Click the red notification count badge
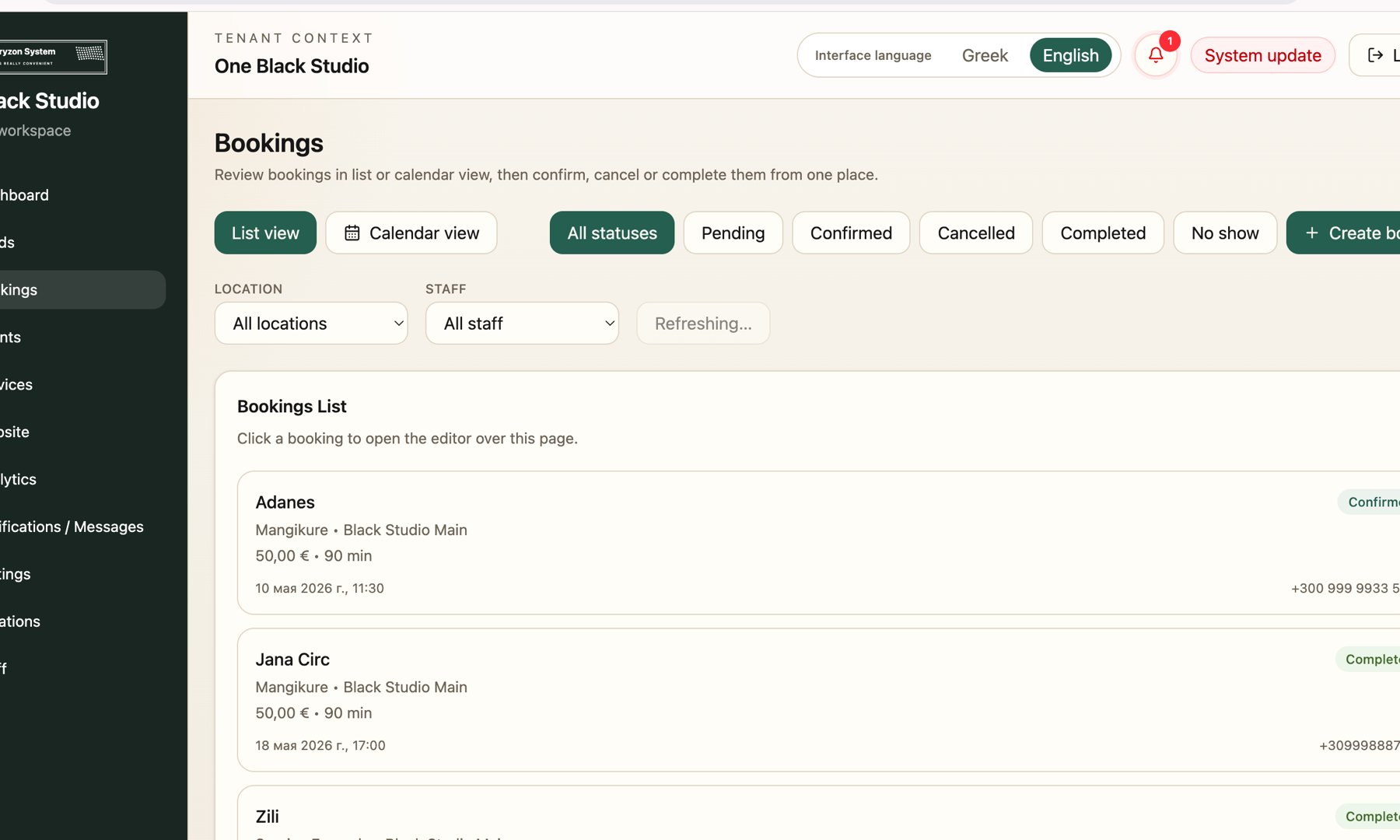 (x=1169, y=41)
